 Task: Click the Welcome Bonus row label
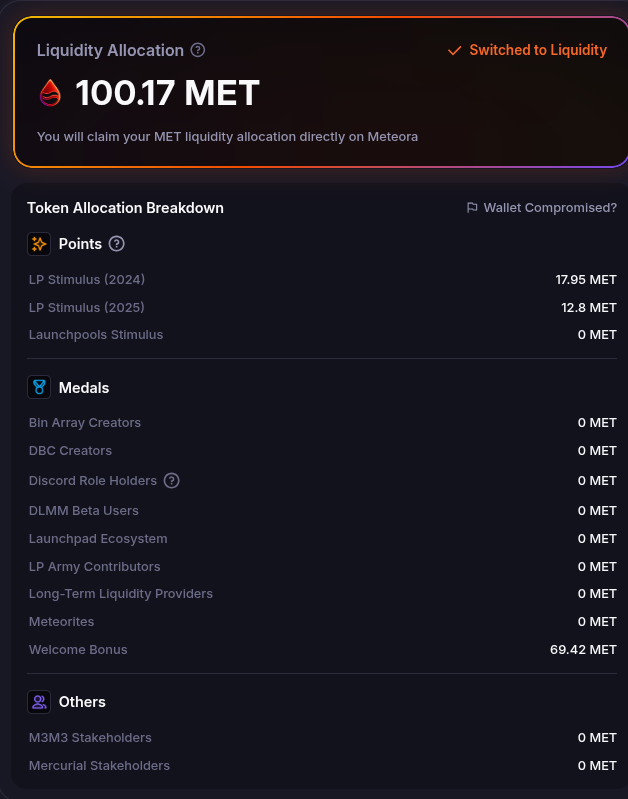tap(78, 649)
